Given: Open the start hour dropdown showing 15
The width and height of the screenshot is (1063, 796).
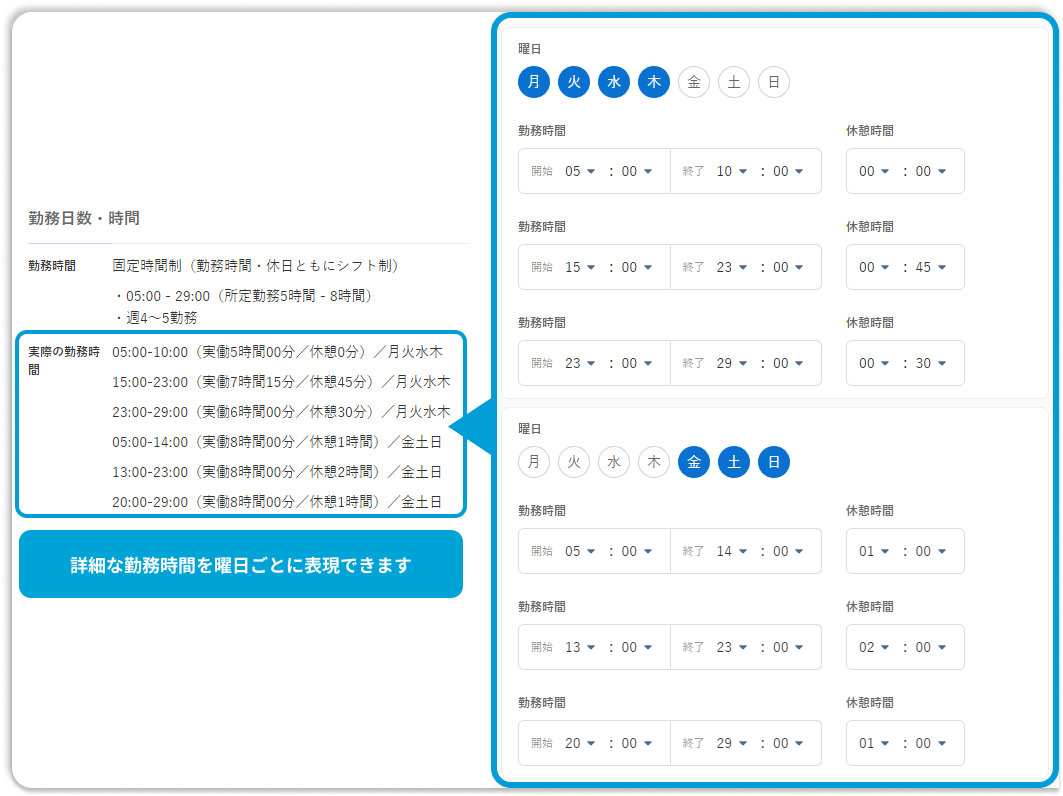Looking at the screenshot, I should (580, 267).
